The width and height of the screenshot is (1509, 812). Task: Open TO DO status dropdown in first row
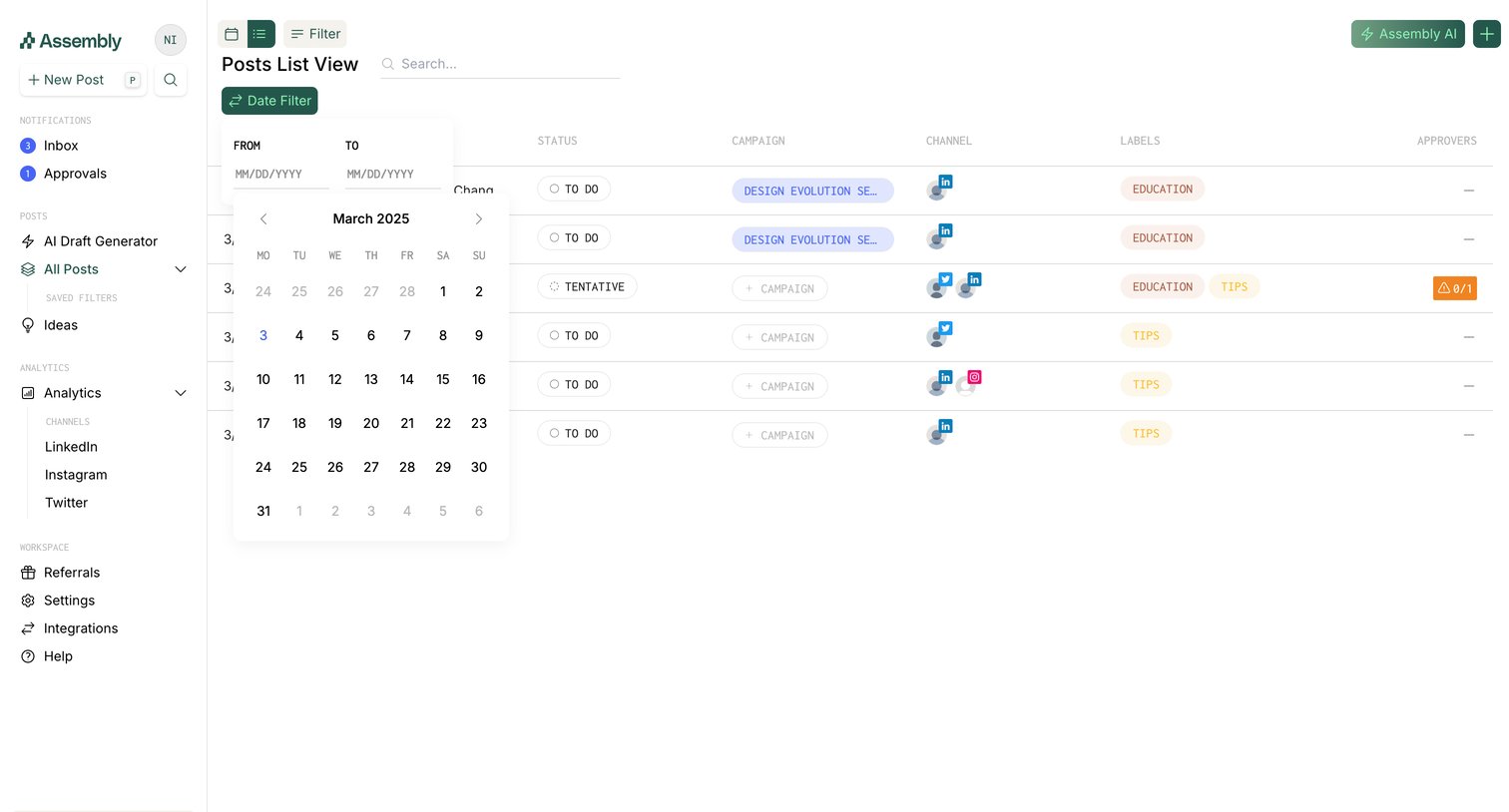click(574, 189)
